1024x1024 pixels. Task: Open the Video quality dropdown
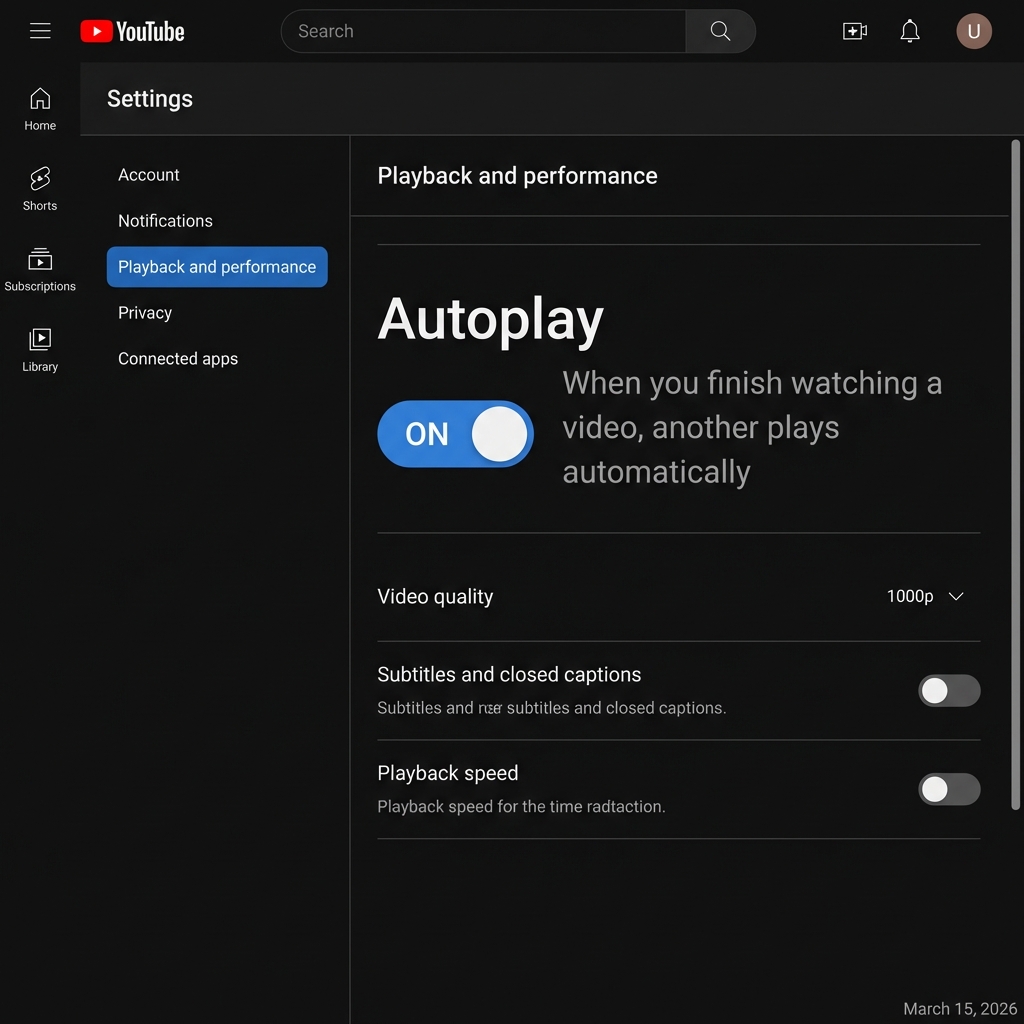click(922, 596)
